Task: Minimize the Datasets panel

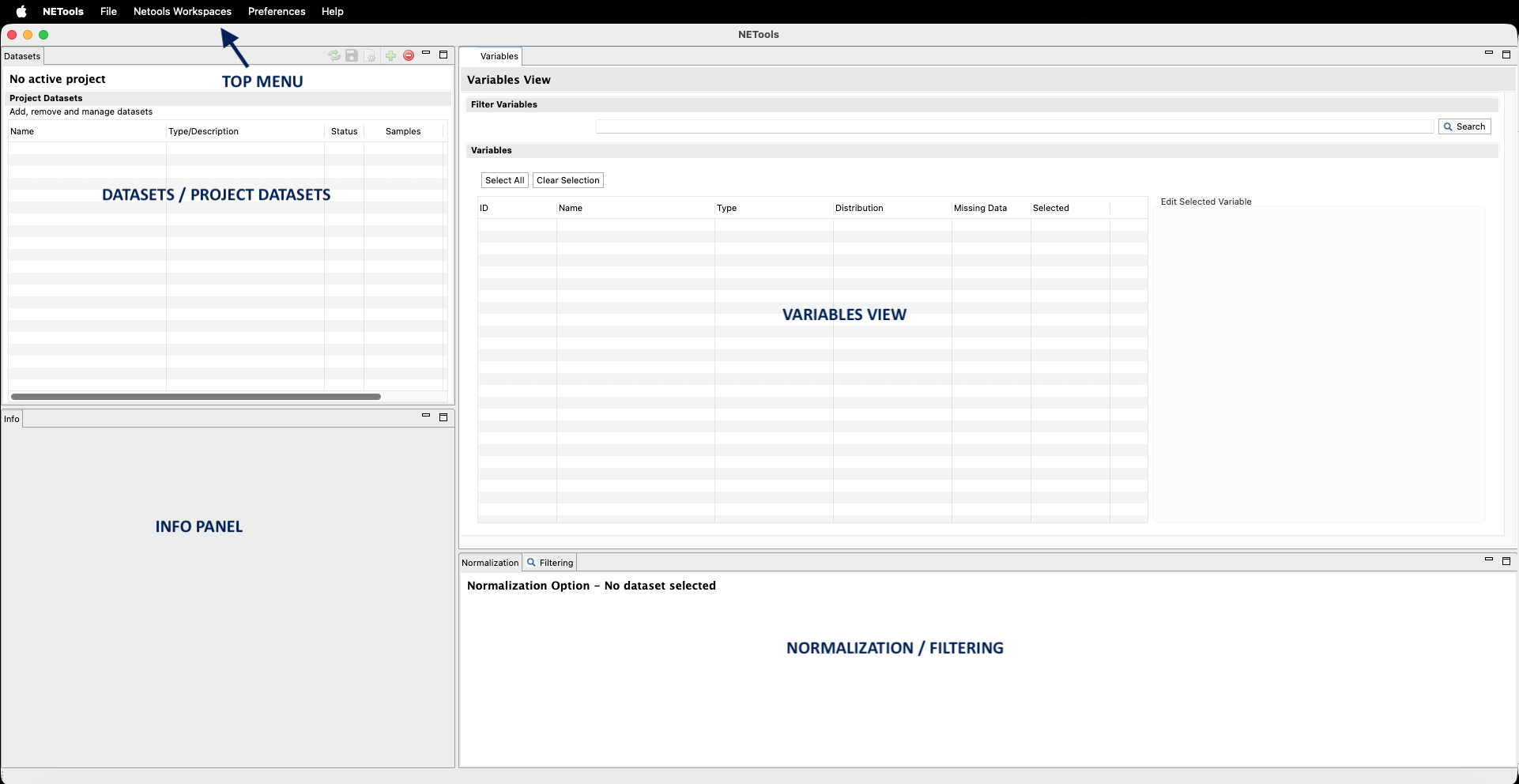Action: (426, 54)
